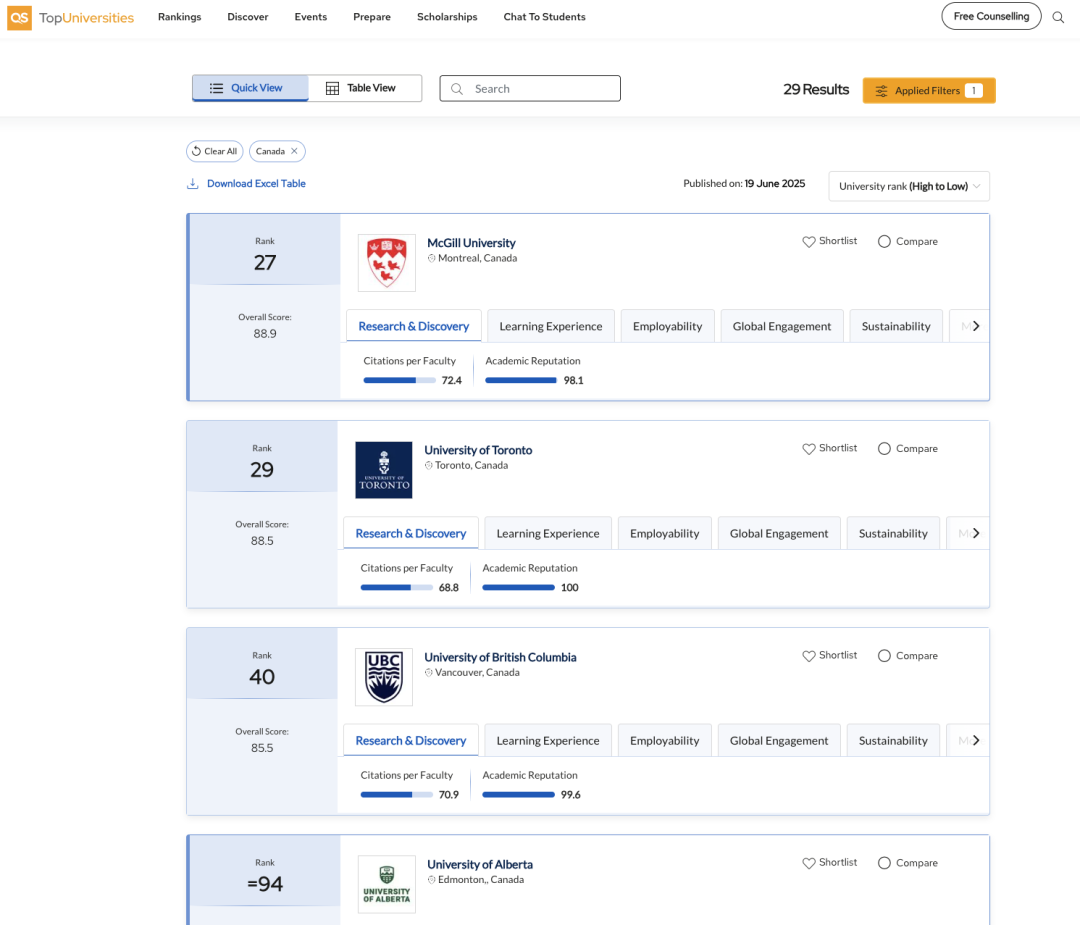The width and height of the screenshot is (1080, 925).
Task: Select McGill Employability tab
Action: pos(667,326)
